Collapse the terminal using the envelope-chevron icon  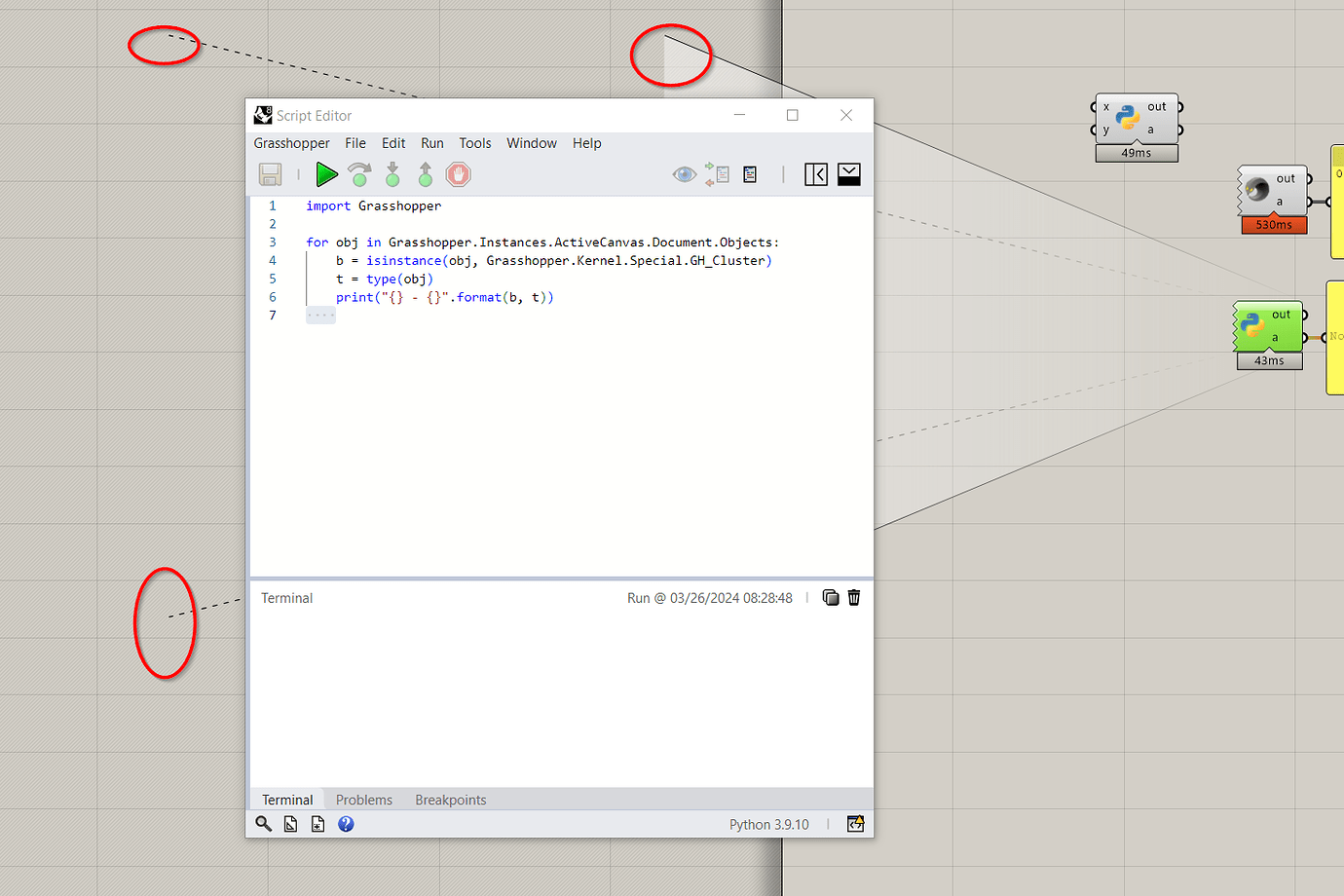click(x=848, y=174)
